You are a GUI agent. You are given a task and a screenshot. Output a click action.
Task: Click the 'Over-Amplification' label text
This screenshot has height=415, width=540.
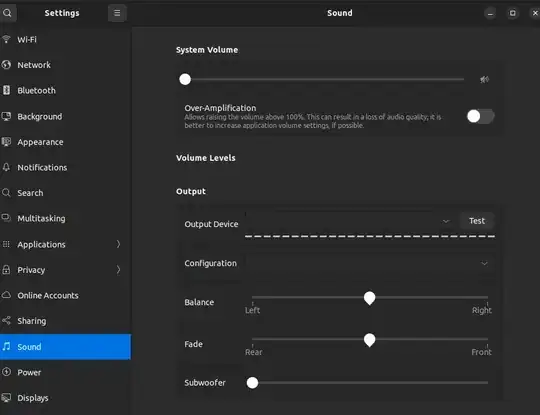220,108
